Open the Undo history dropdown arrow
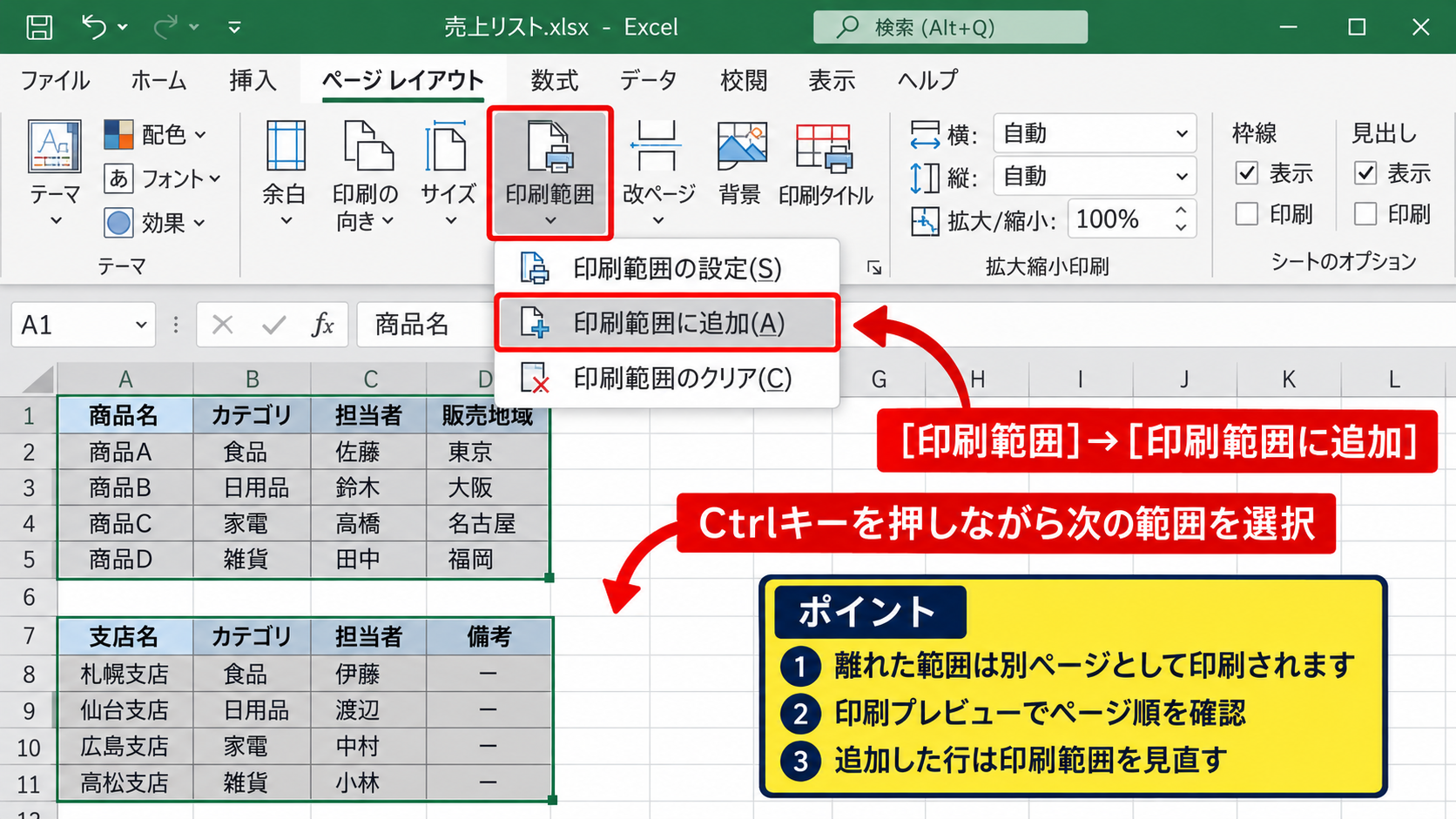Screen dimensions: 1456x819 123,27
